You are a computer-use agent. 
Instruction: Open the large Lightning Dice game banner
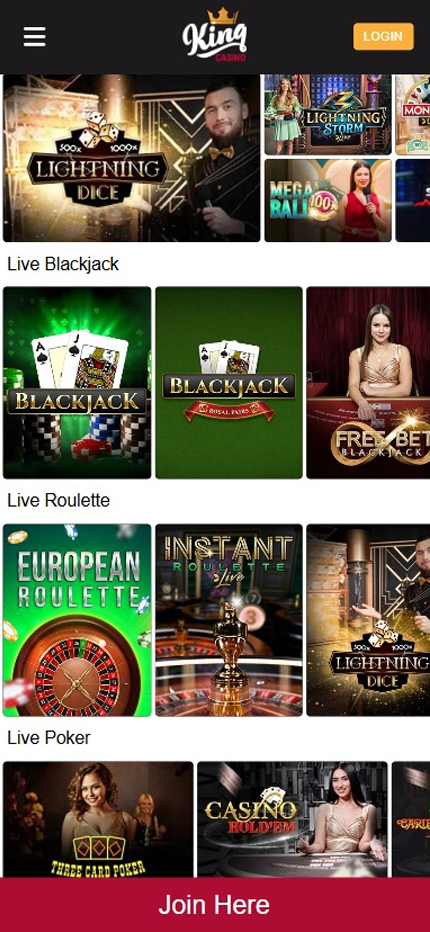click(131, 158)
